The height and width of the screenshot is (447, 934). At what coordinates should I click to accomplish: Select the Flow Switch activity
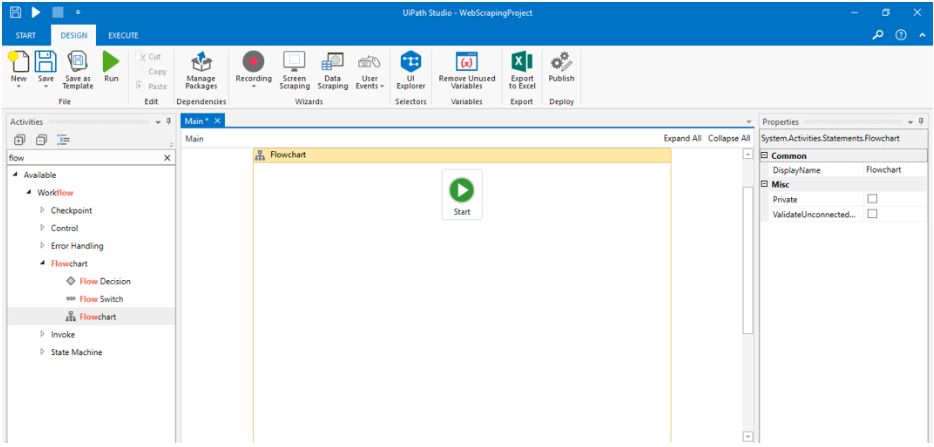click(95, 299)
